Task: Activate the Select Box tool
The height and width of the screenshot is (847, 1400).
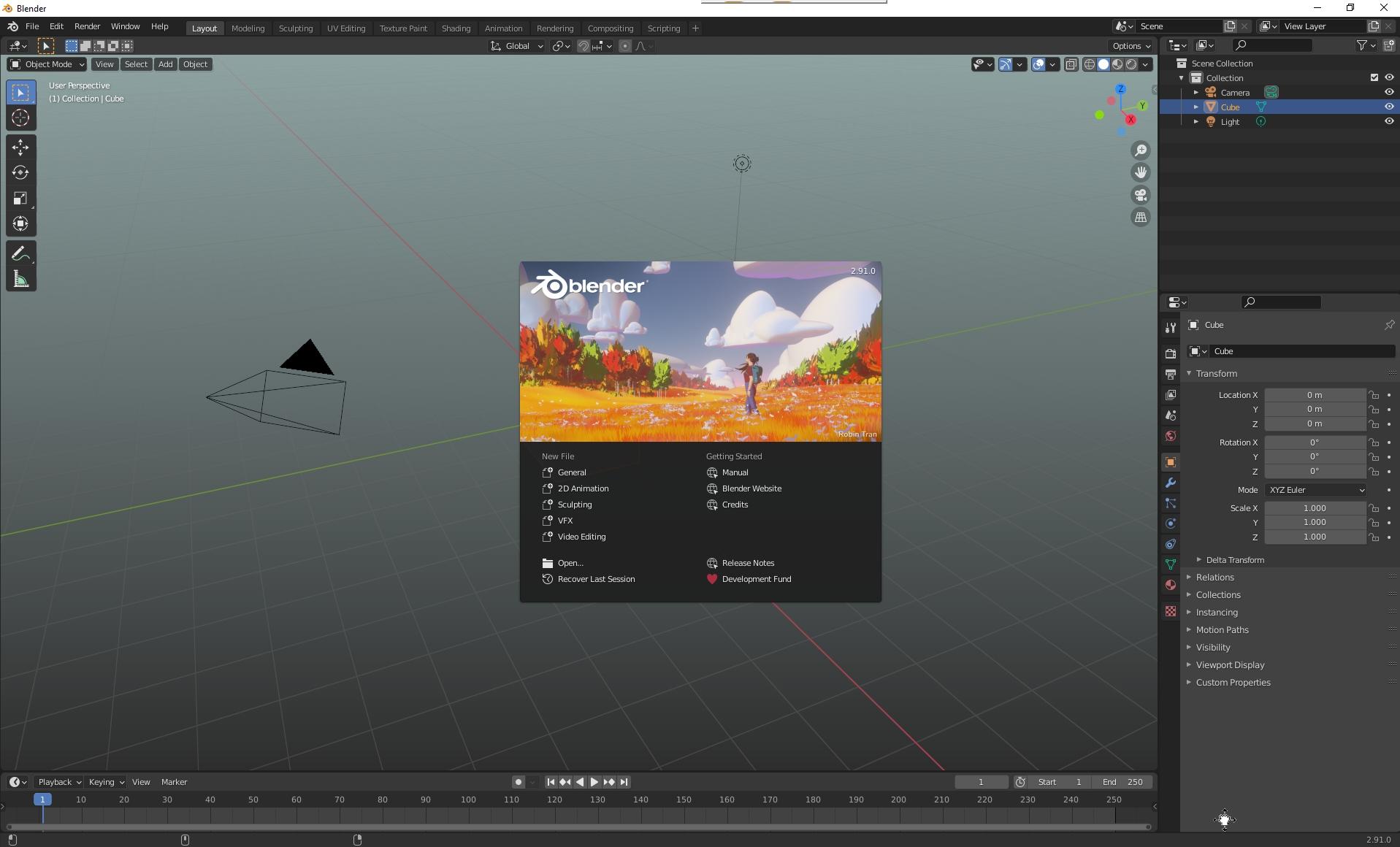Action: pos(20,93)
